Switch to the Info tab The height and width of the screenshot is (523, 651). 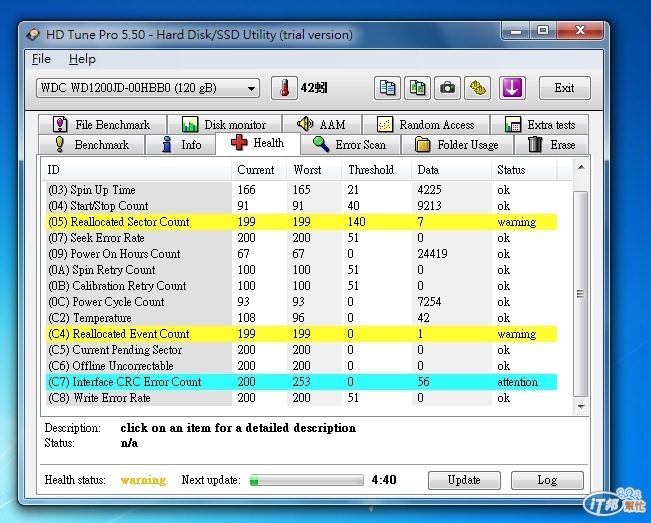pos(181,144)
